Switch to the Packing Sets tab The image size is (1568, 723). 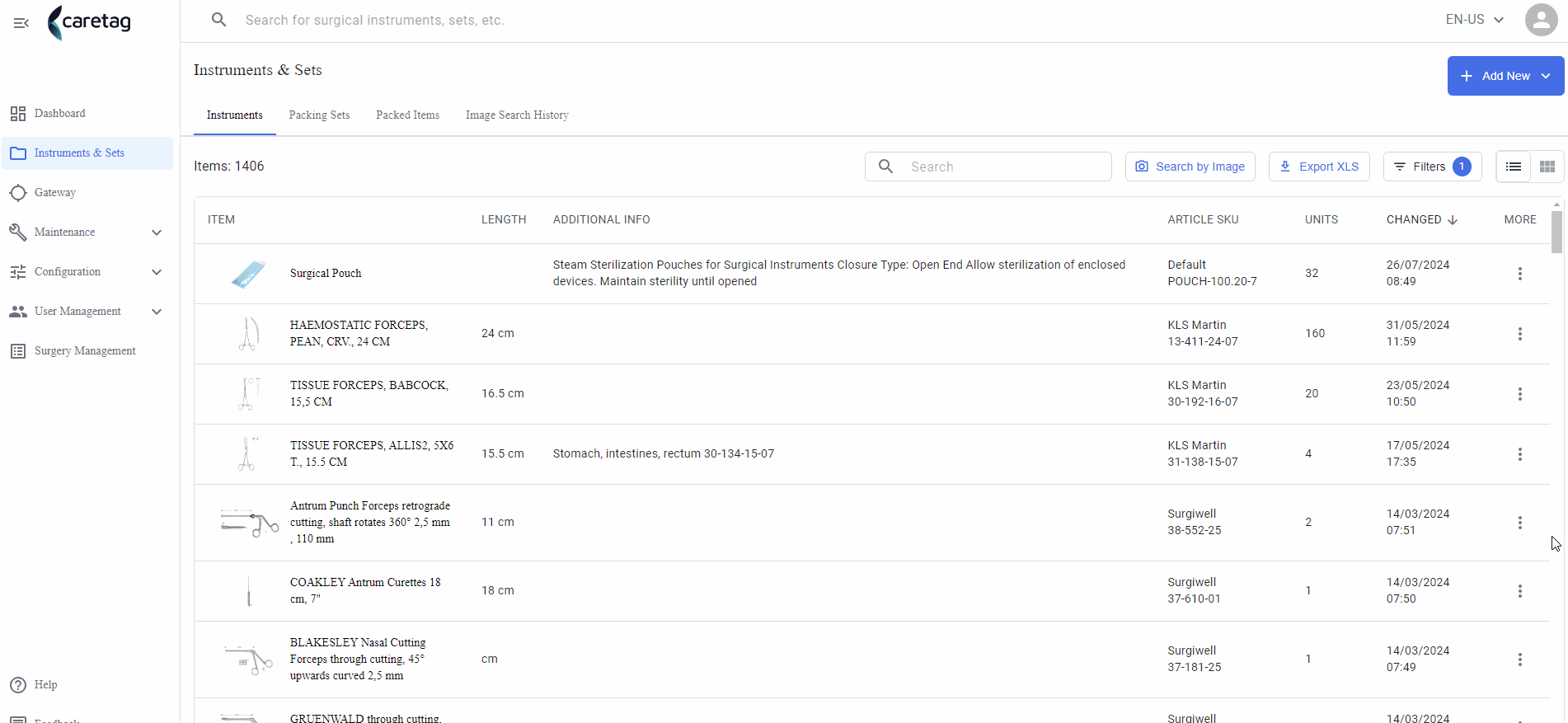(x=319, y=115)
